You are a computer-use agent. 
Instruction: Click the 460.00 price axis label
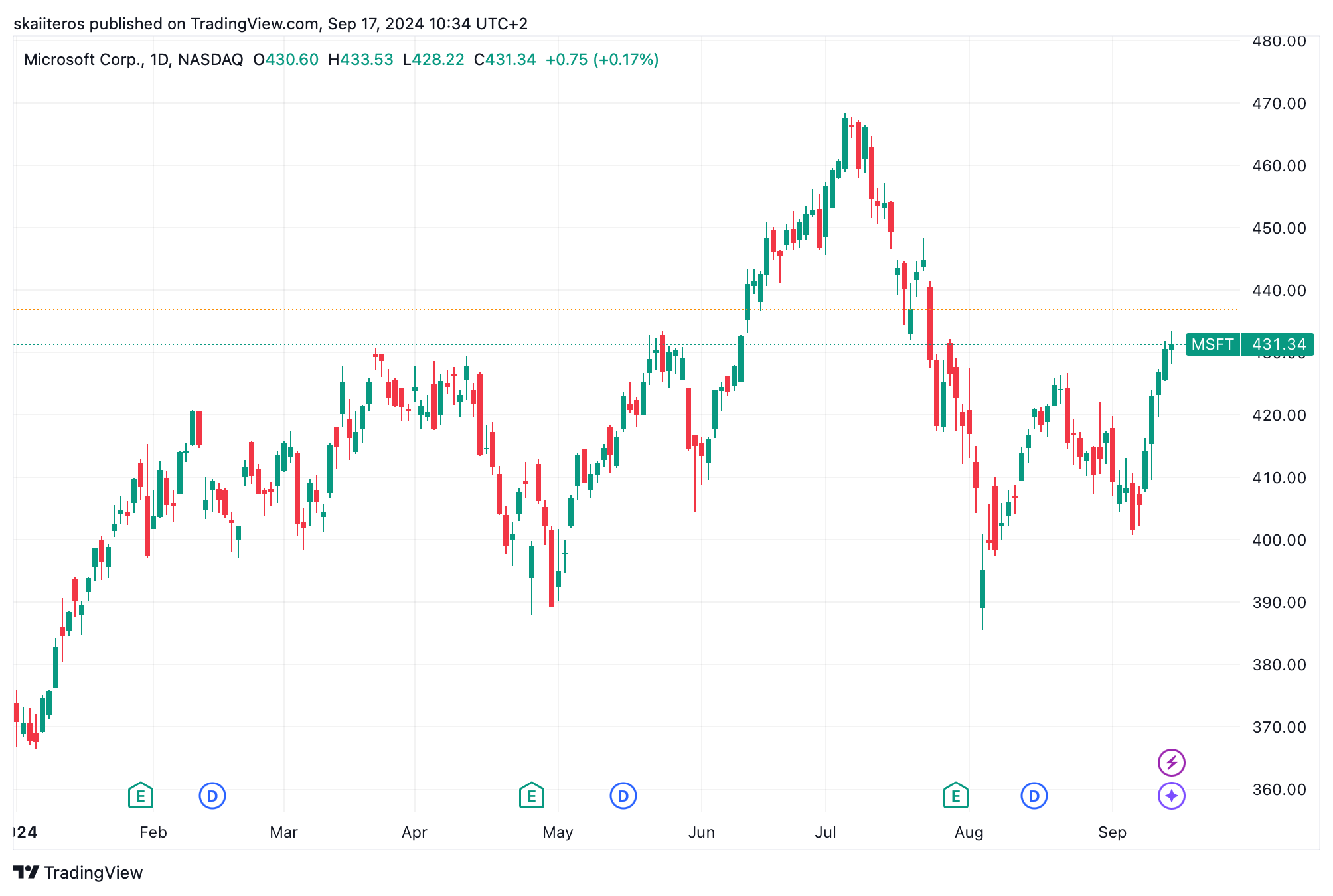coord(1279,165)
